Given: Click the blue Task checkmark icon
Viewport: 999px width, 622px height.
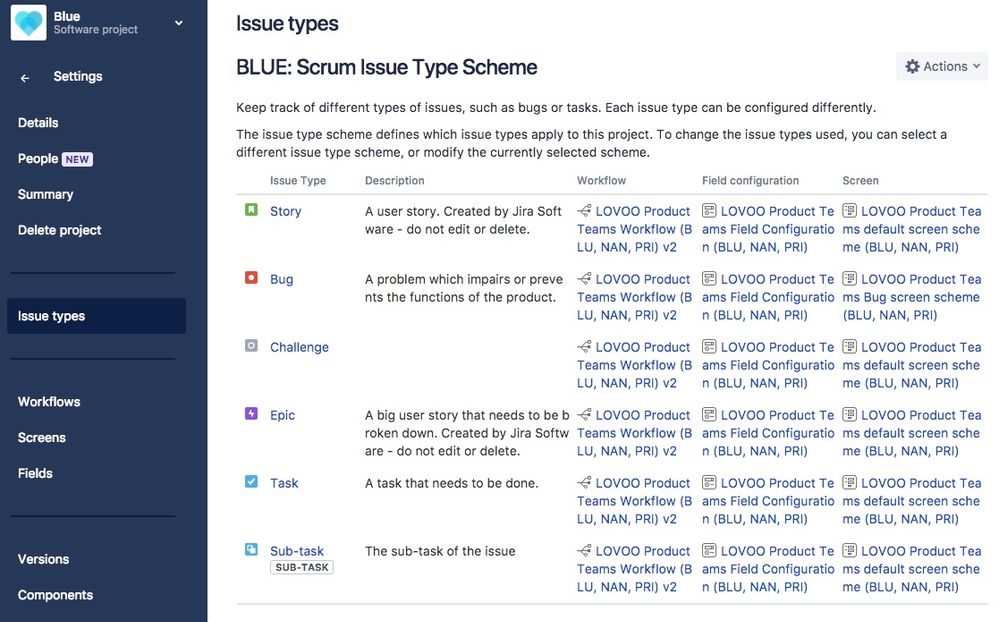Looking at the screenshot, I should [251, 481].
